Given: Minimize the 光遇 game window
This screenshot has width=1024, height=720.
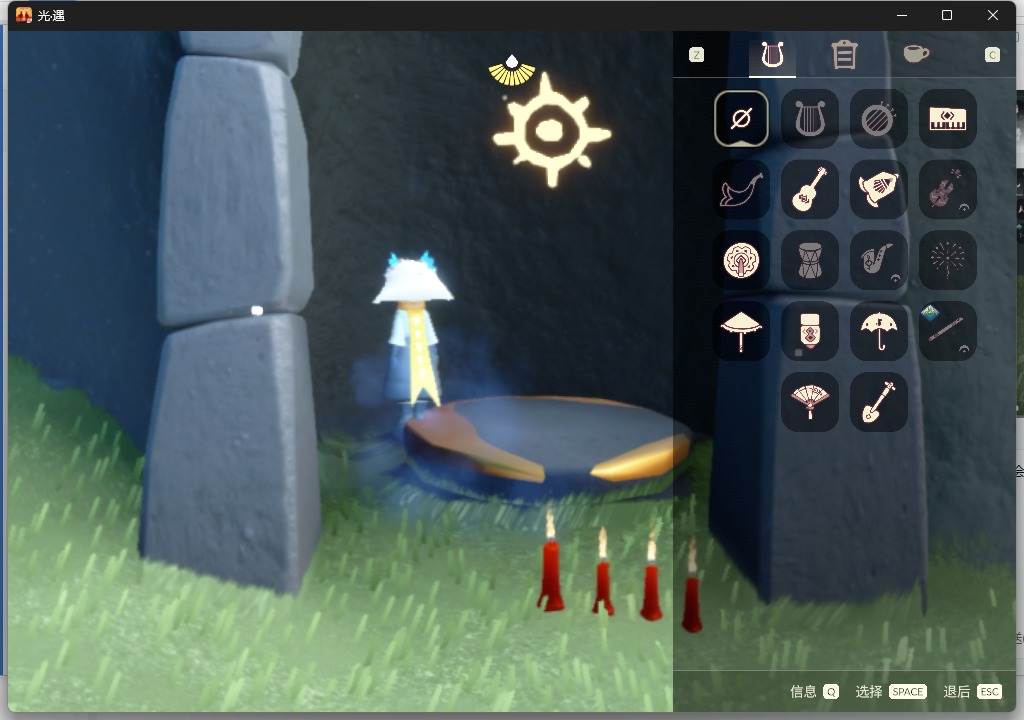Looking at the screenshot, I should [902, 15].
